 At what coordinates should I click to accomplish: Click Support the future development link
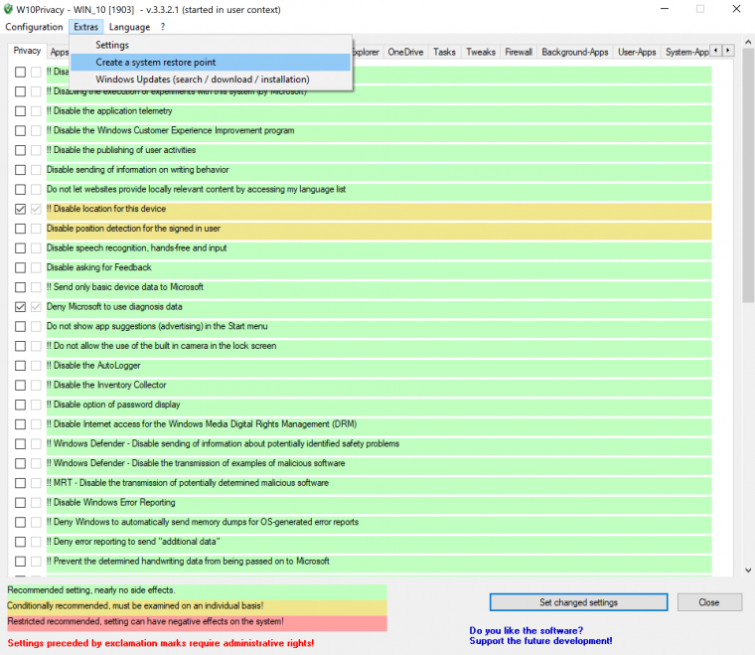click(x=540, y=640)
